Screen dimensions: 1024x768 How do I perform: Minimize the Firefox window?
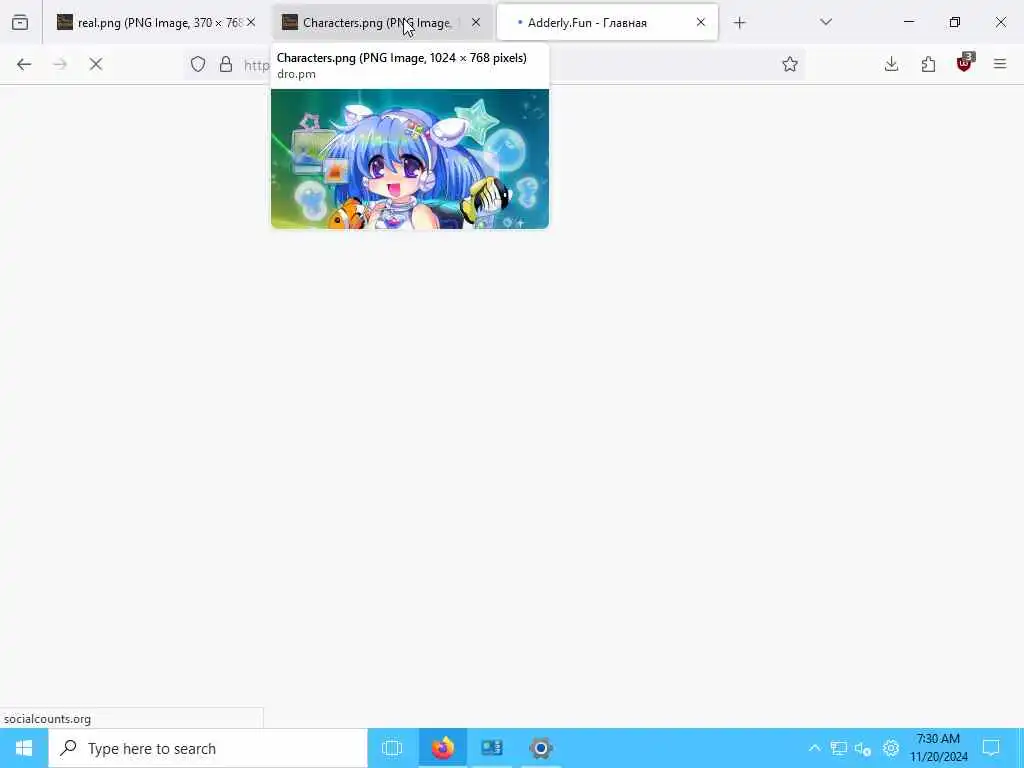tap(909, 23)
